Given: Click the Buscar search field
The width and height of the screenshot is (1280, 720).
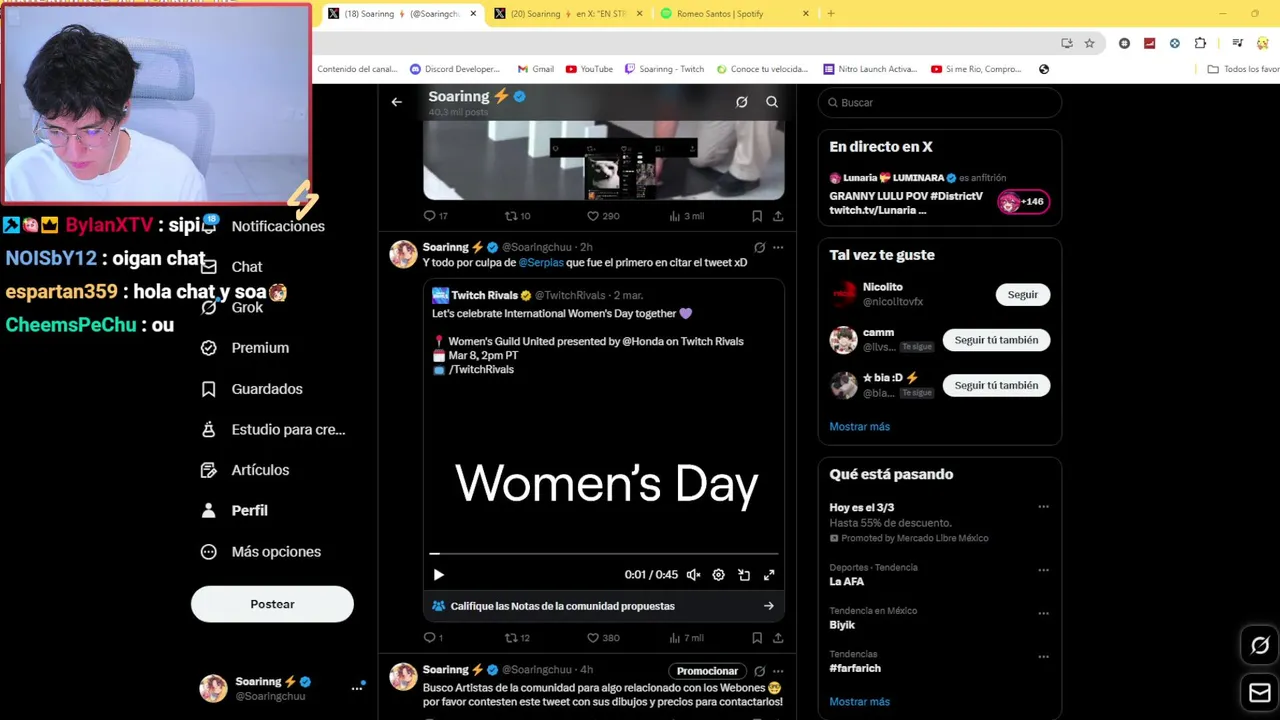Looking at the screenshot, I should coord(940,103).
